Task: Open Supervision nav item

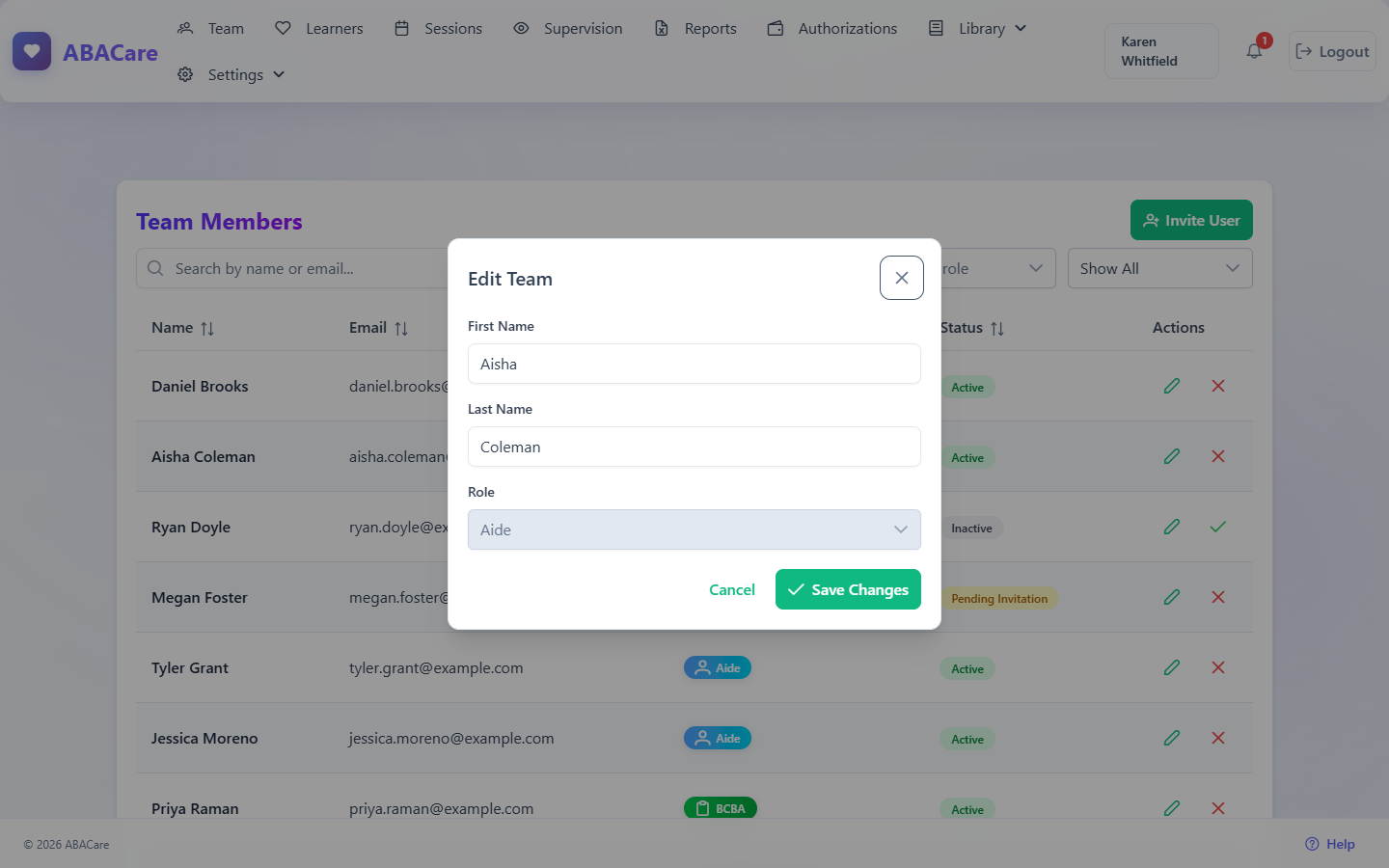Action: pos(568,28)
